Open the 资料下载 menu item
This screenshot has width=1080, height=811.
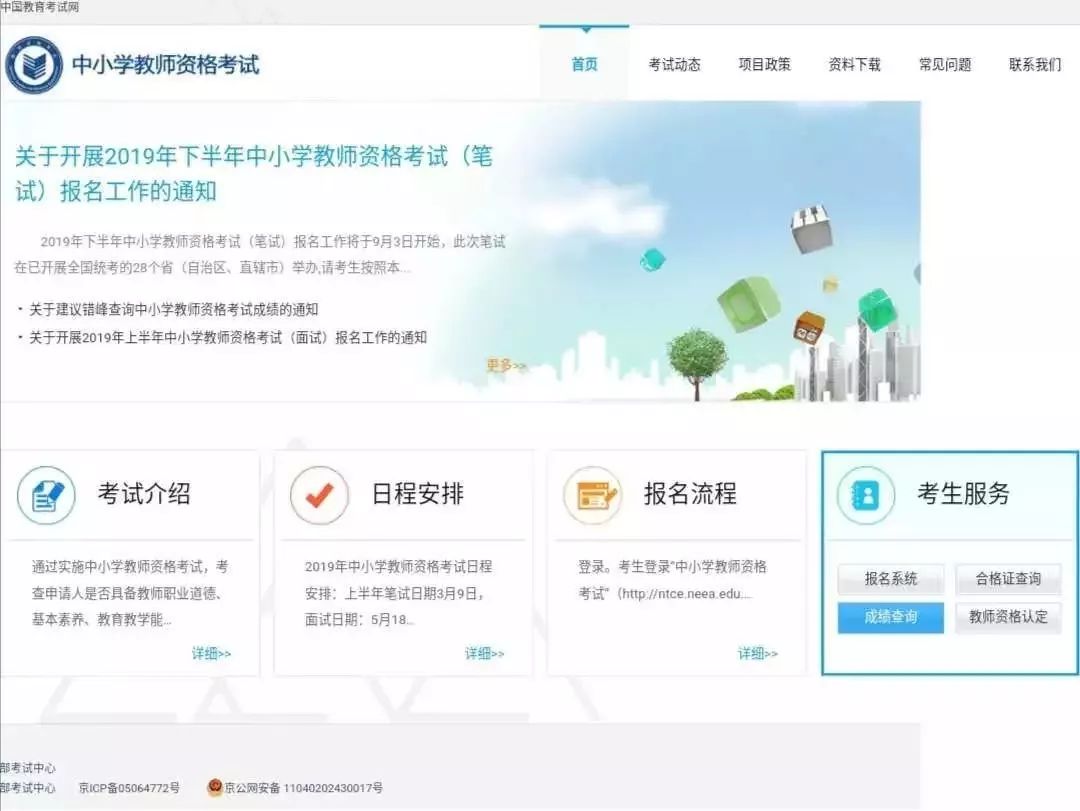855,65
